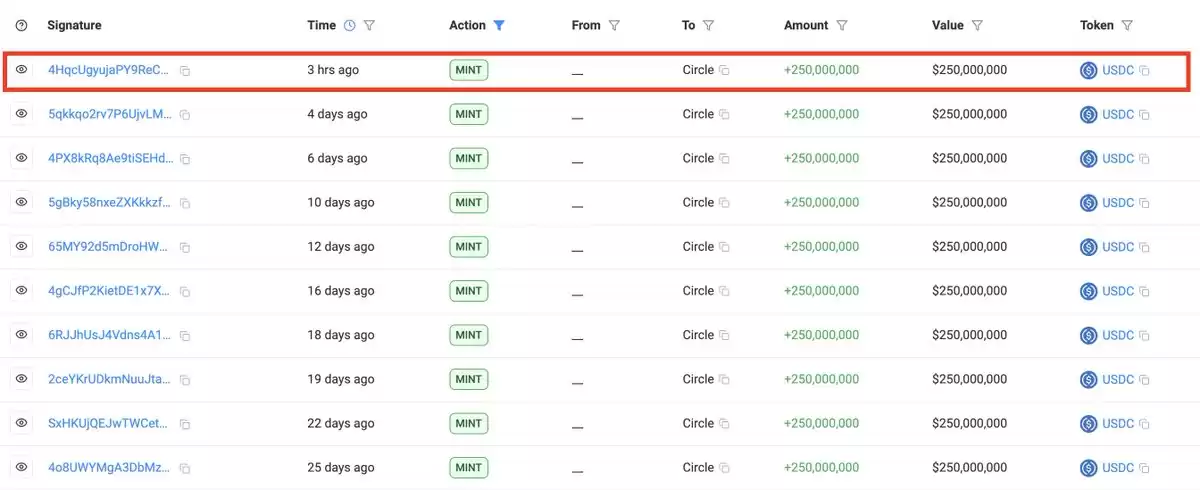This screenshot has height=490, width=1200.
Task: Toggle eye icon for 4o8UWYMgA3DbMz transaction
Action: 21,467
